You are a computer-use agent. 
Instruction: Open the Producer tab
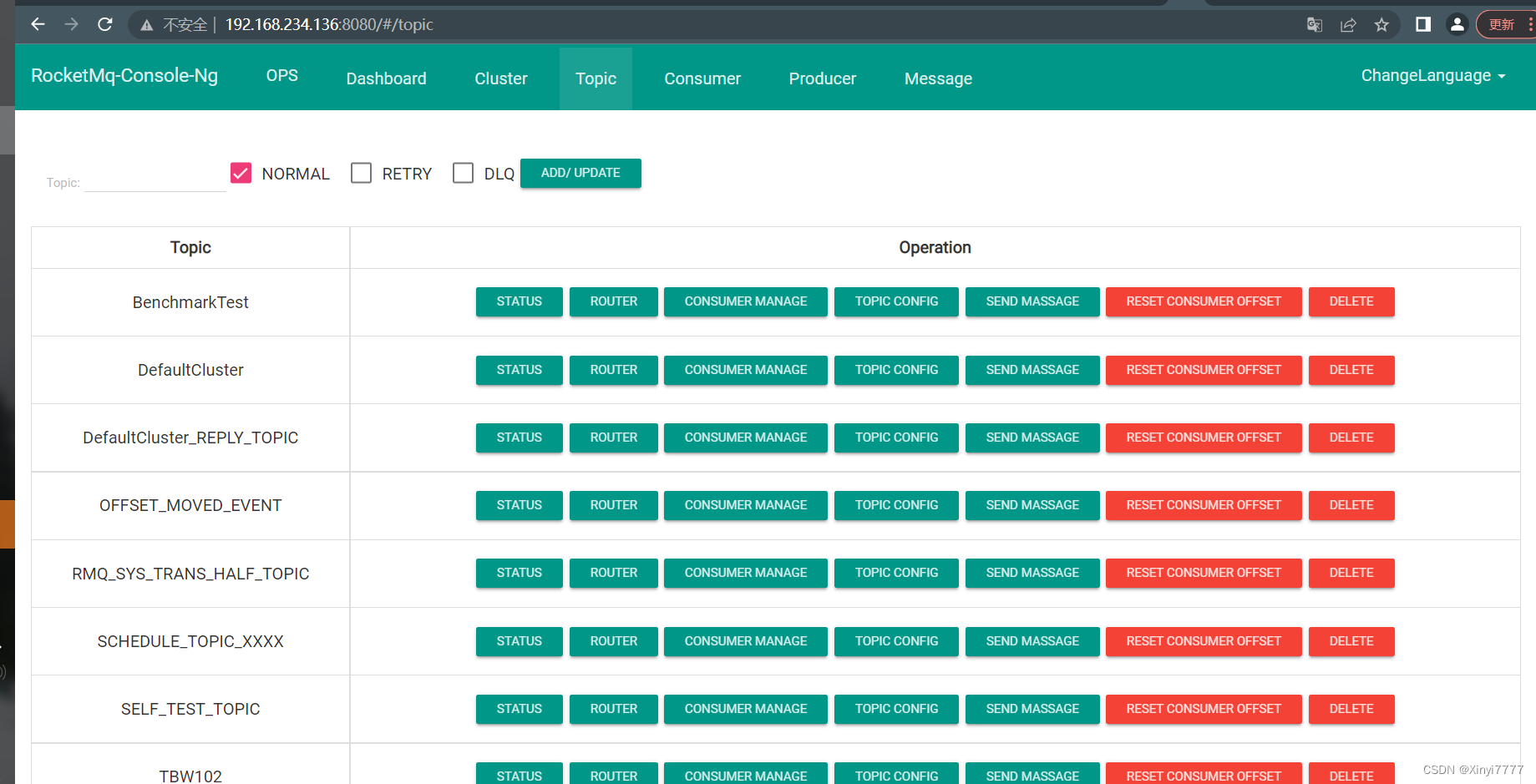tap(823, 78)
